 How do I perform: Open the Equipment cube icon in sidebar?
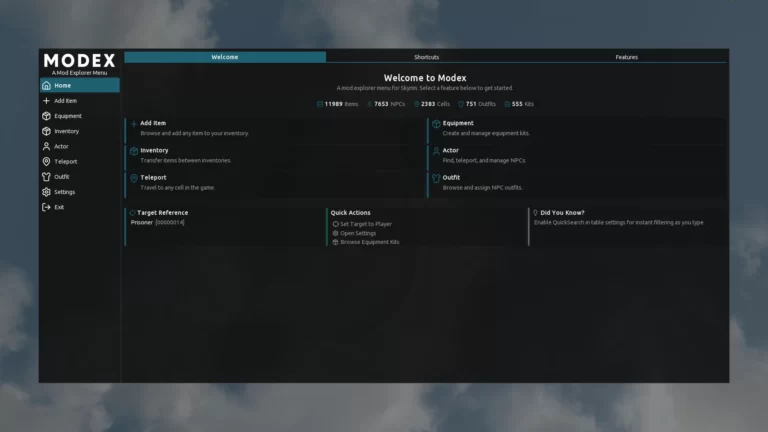point(46,116)
